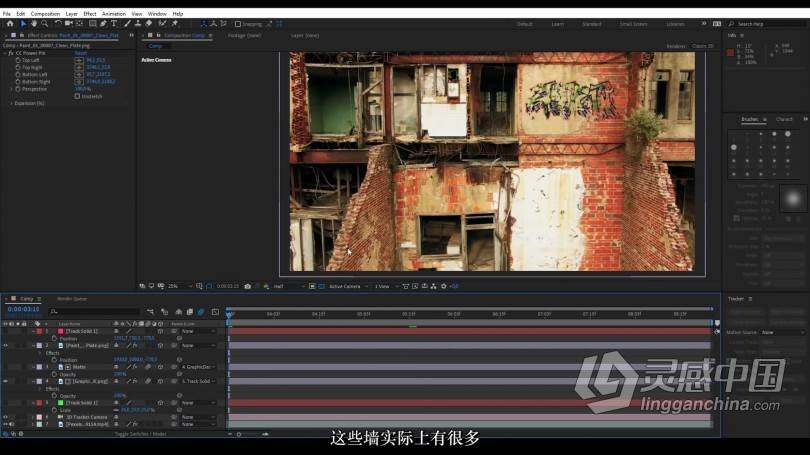Click Reset link for CC Power Pin
Viewport: 810px width, 455px height.
coord(80,53)
